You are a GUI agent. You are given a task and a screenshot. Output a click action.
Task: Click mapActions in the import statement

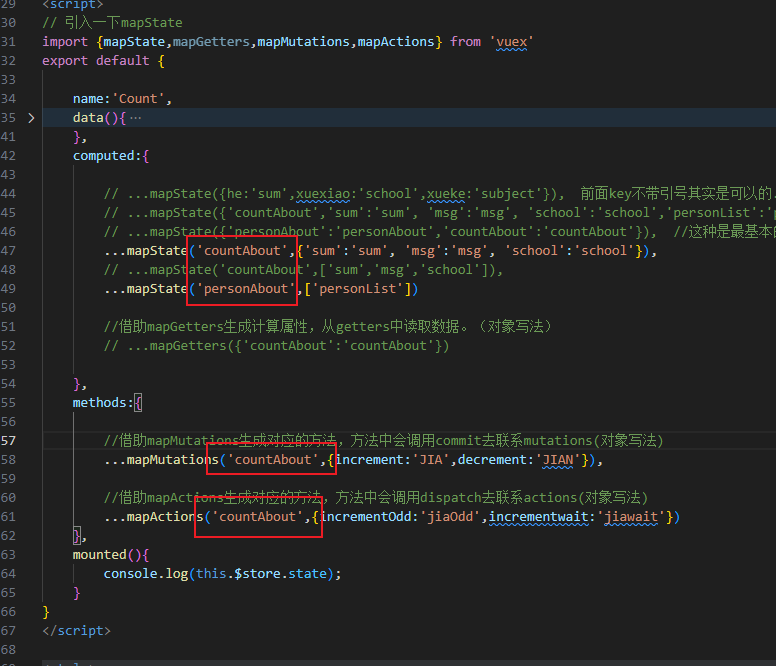point(396,42)
